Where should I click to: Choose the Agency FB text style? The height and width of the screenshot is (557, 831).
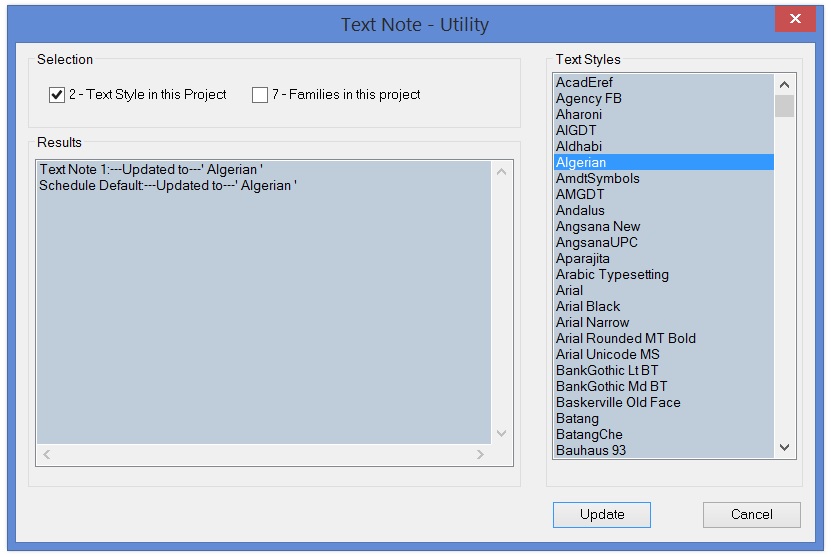coord(588,98)
